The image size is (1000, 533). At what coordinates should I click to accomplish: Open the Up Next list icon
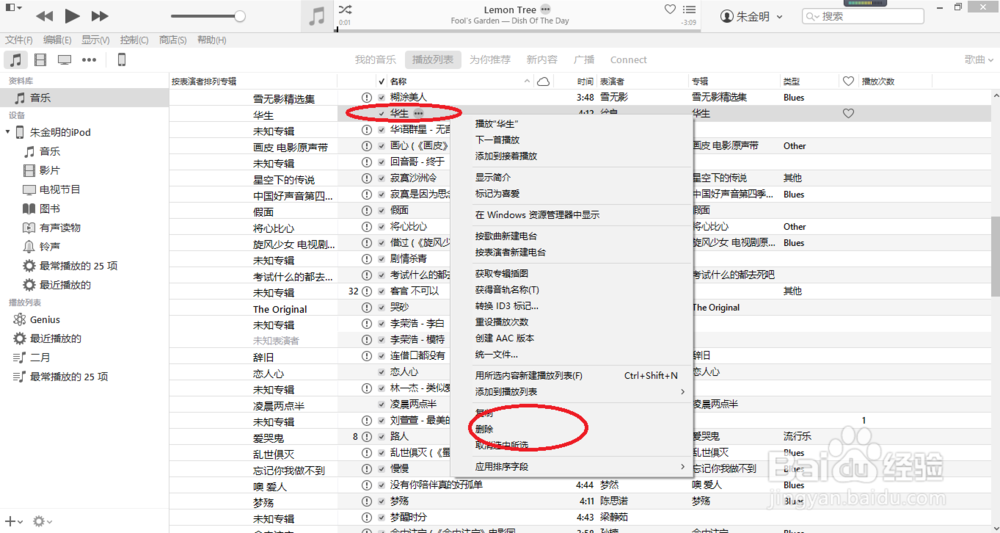tap(689, 10)
